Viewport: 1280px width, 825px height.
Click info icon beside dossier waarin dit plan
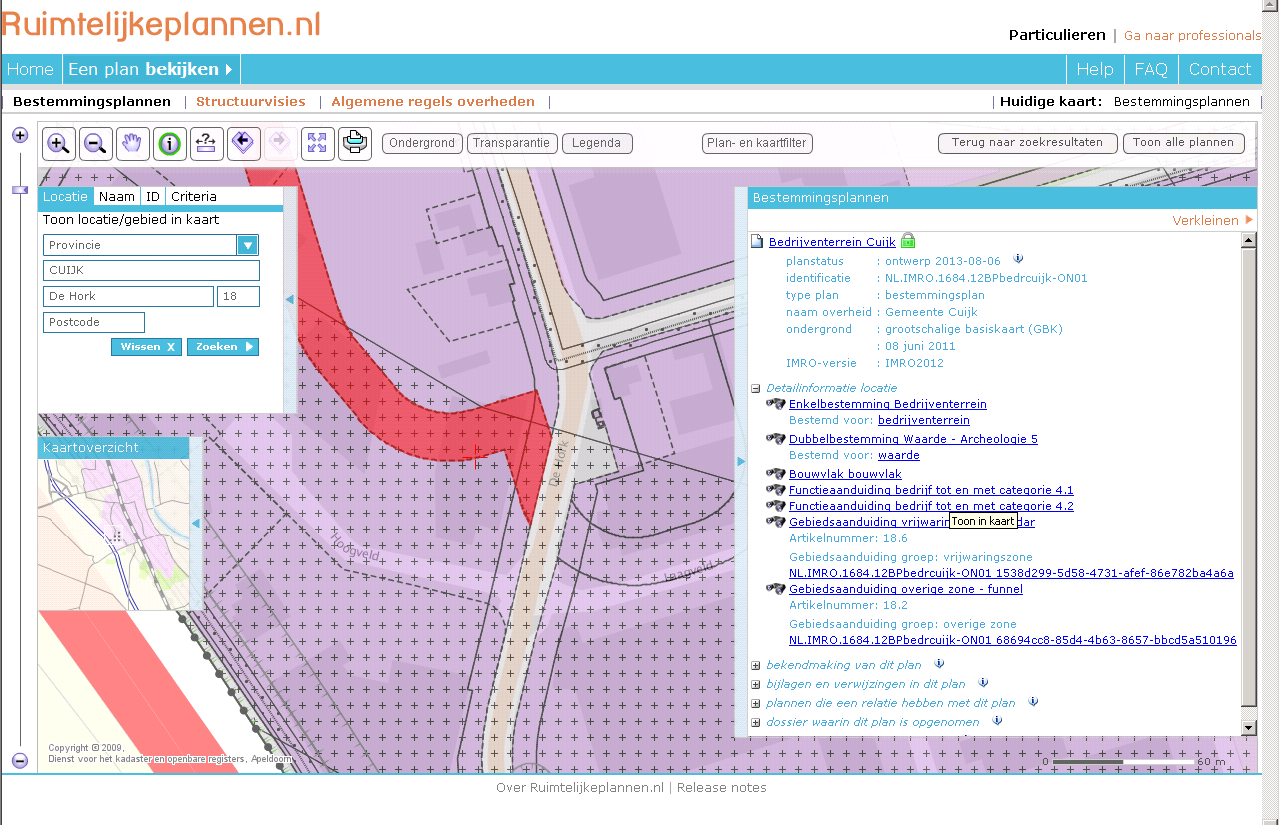pos(997,720)
